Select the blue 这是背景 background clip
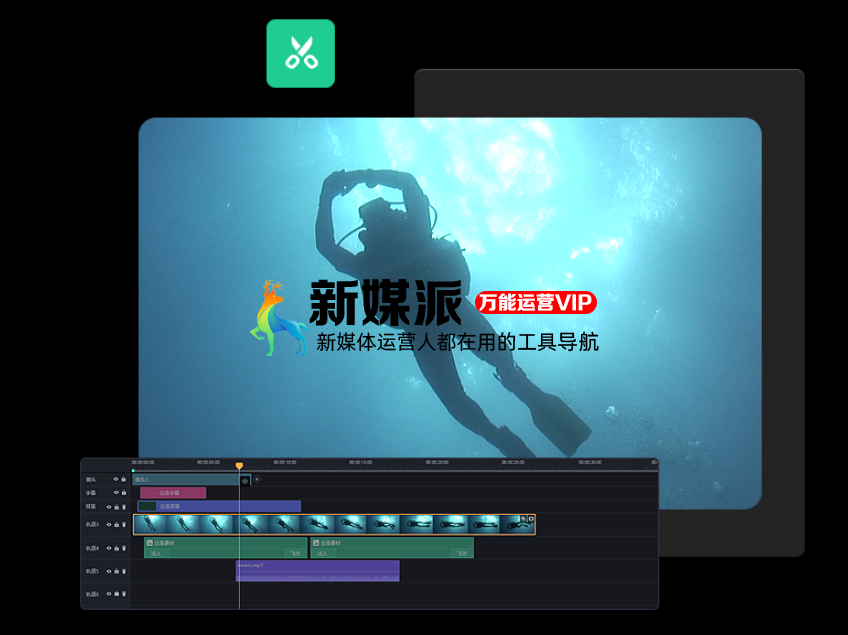This screenshot has width=848, height=635. (x=219, y=506)
